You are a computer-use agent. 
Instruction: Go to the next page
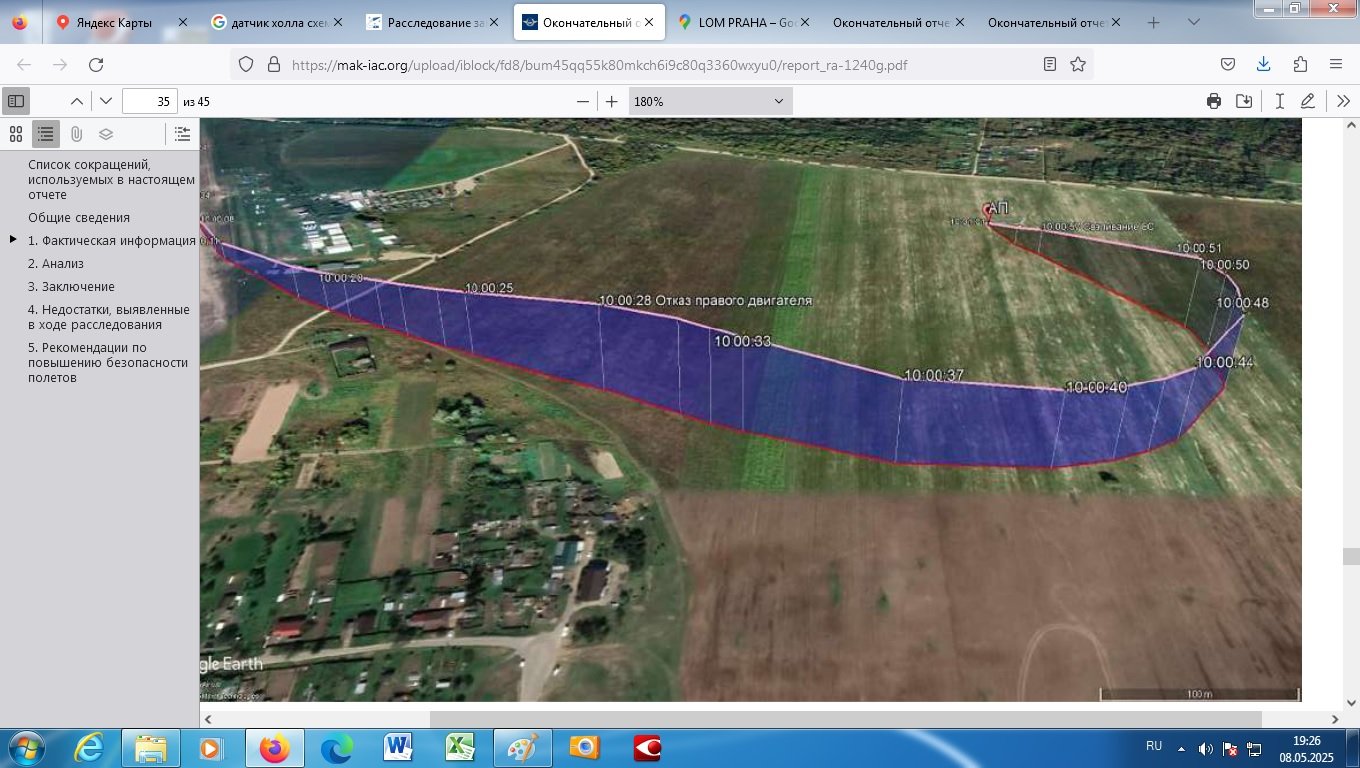[106, 101]
